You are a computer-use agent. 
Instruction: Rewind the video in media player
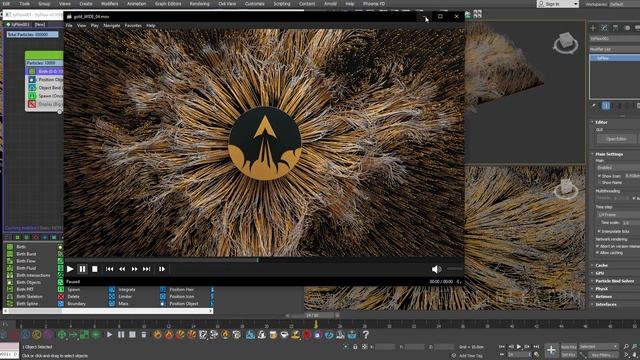point(122,269)
